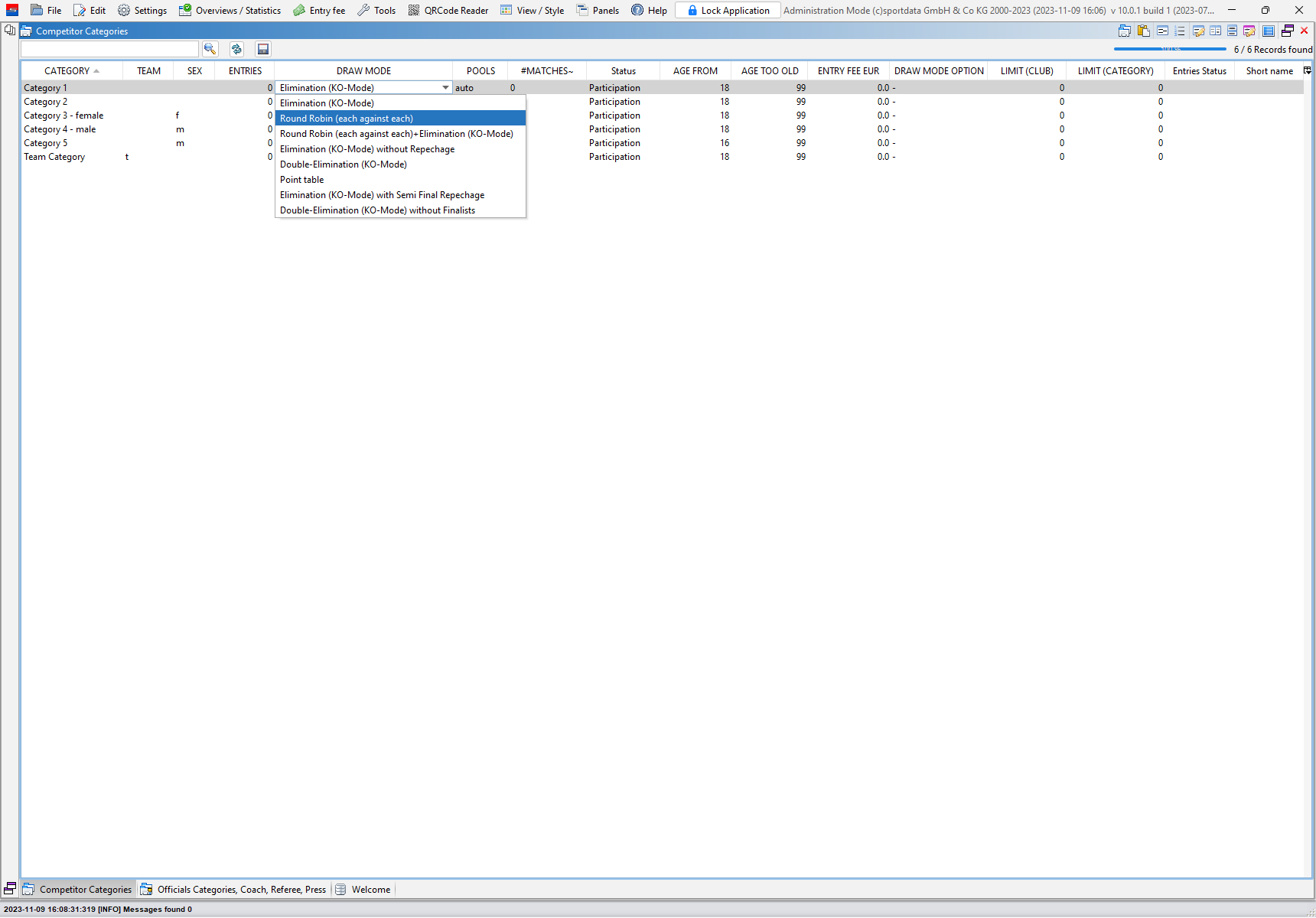Screen dimensions: 1316x918
Task: Click the red X panel close icon
Action: (1305, 31)
